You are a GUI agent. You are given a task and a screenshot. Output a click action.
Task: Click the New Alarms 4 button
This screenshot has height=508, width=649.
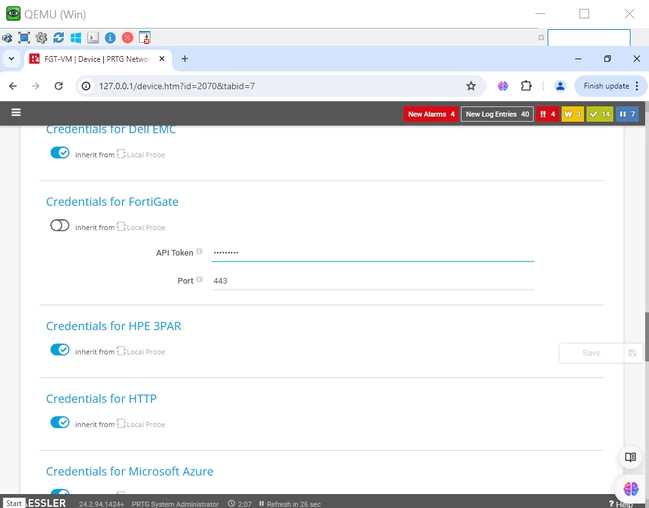431,114
